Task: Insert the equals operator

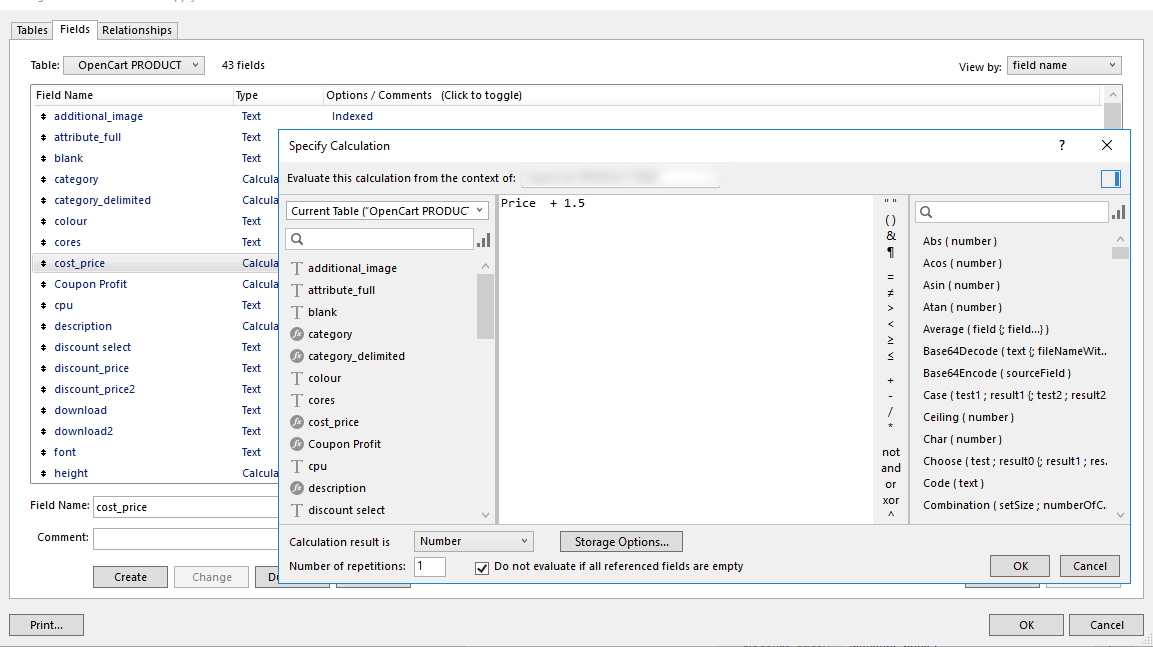Action: pyautogui.click(x=890, y=277)
